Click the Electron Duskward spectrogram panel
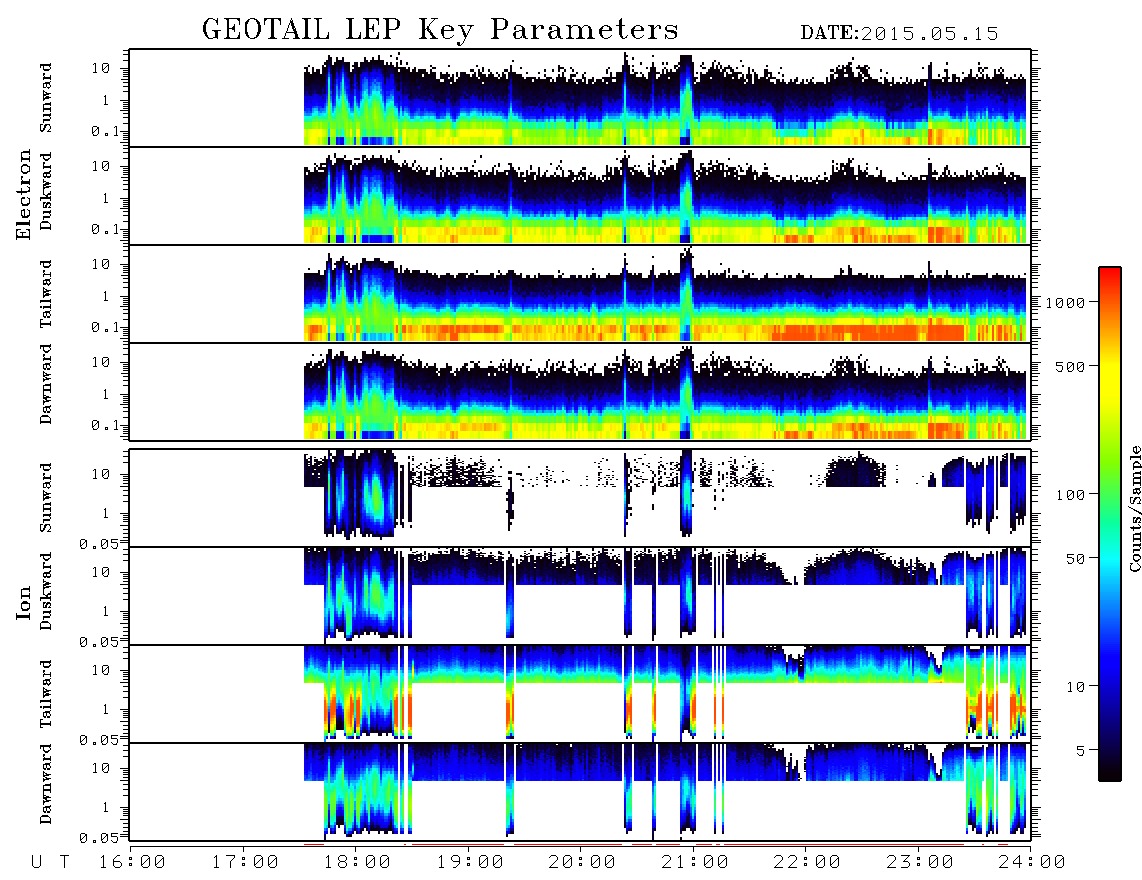 [580, 195]
